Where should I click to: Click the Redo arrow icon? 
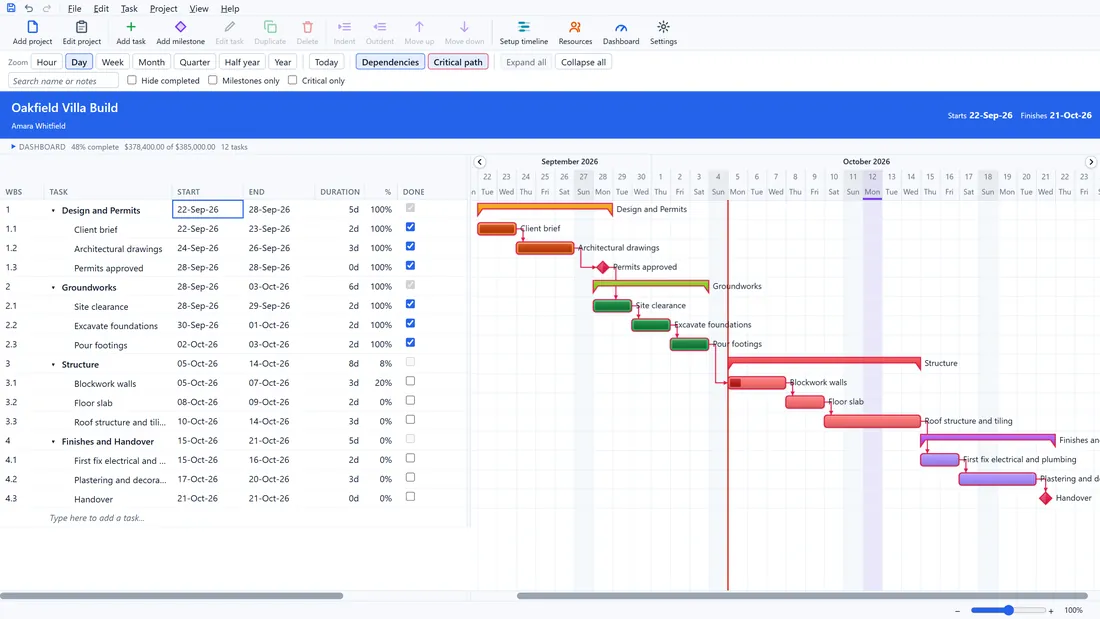[x=47, y=8]
